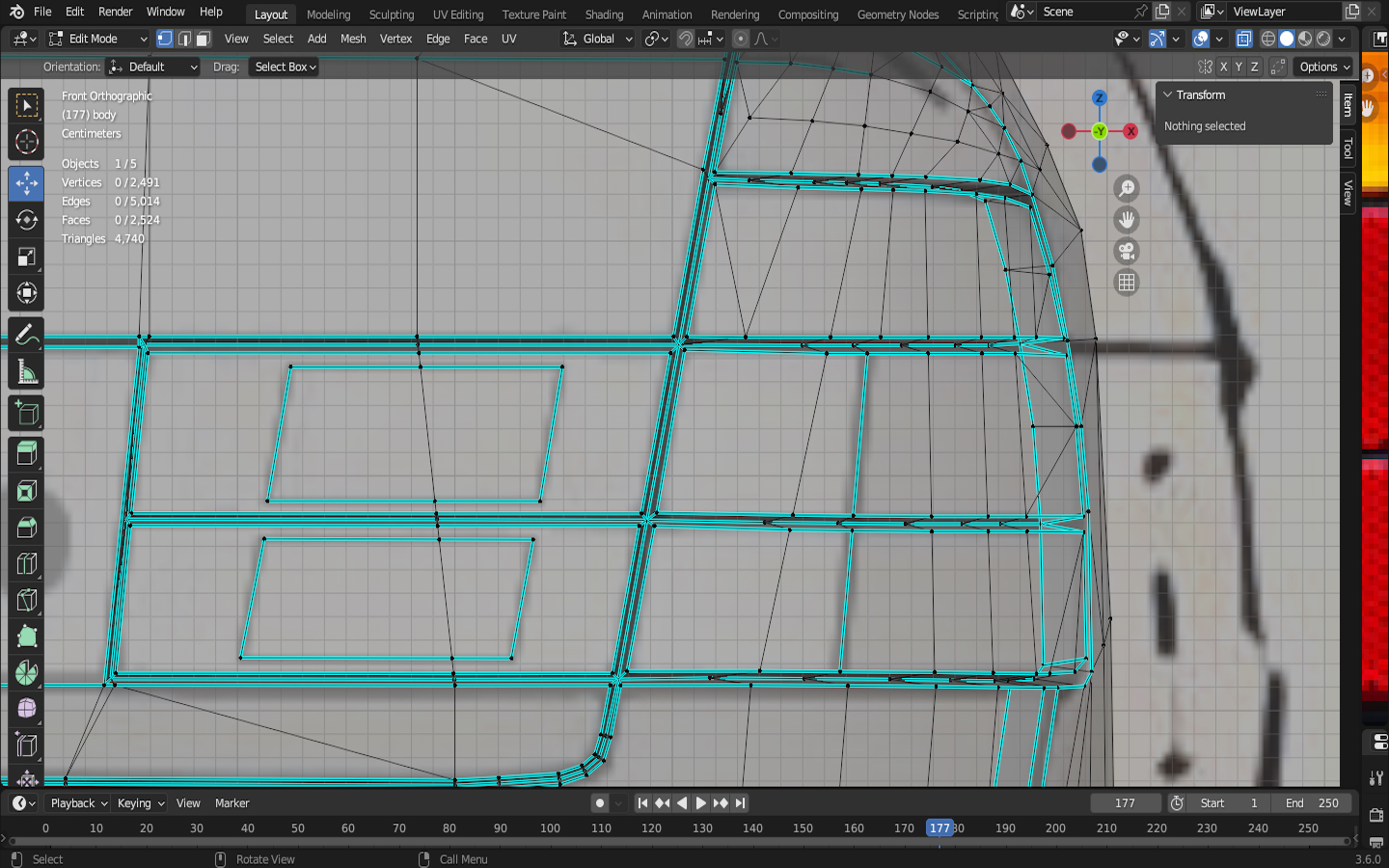
Task: Choose the Move tool
Action: [x=26, y=183]
